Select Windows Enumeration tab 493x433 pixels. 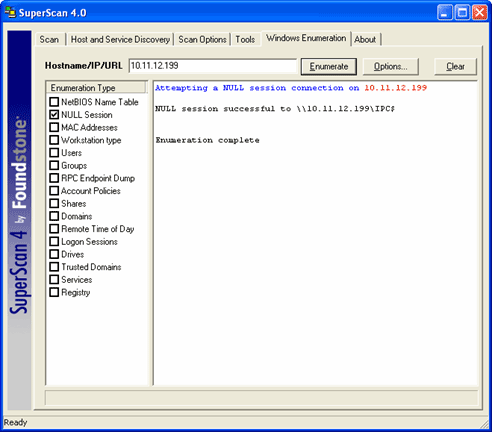pos(306,38)
